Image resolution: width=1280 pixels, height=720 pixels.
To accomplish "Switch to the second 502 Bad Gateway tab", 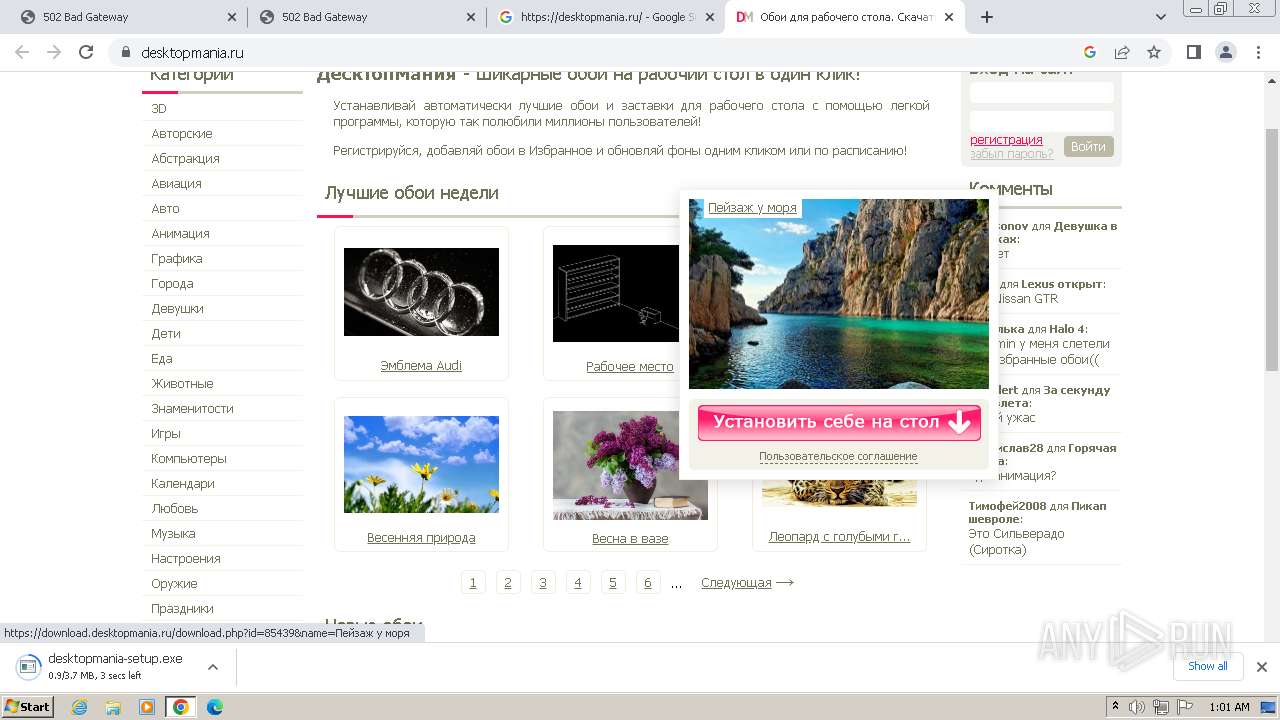I will point(365,17).
